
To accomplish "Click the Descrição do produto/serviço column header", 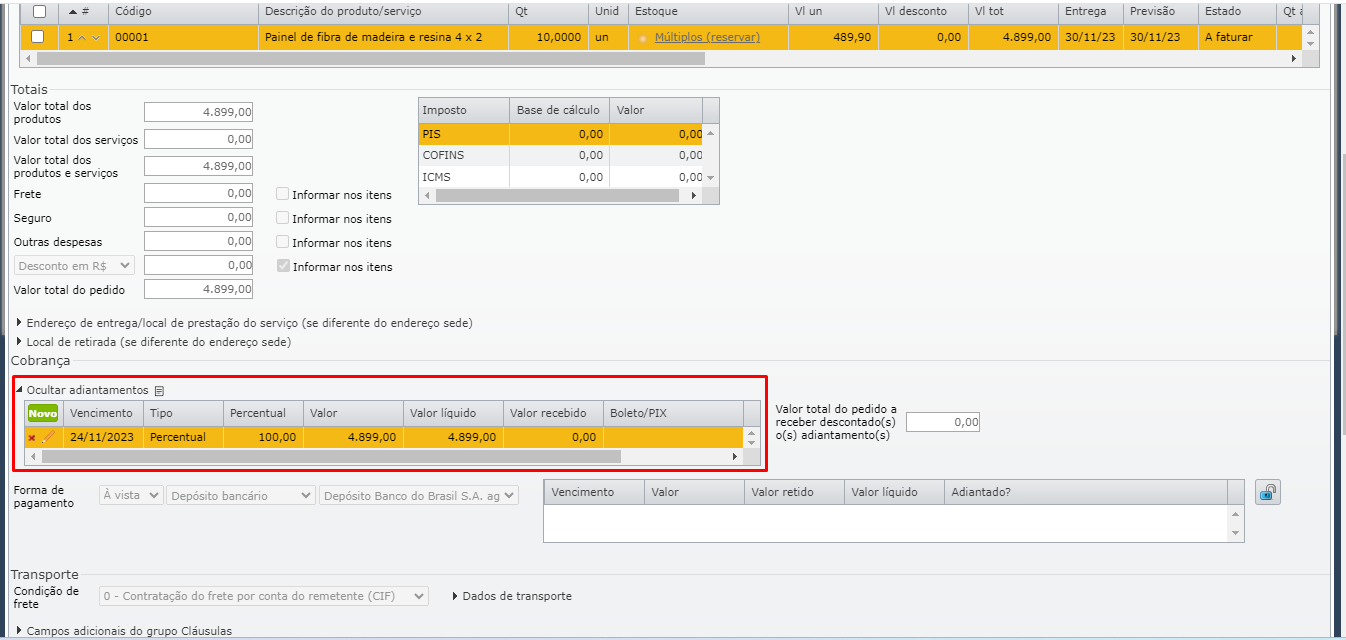I will pos(383,11).
